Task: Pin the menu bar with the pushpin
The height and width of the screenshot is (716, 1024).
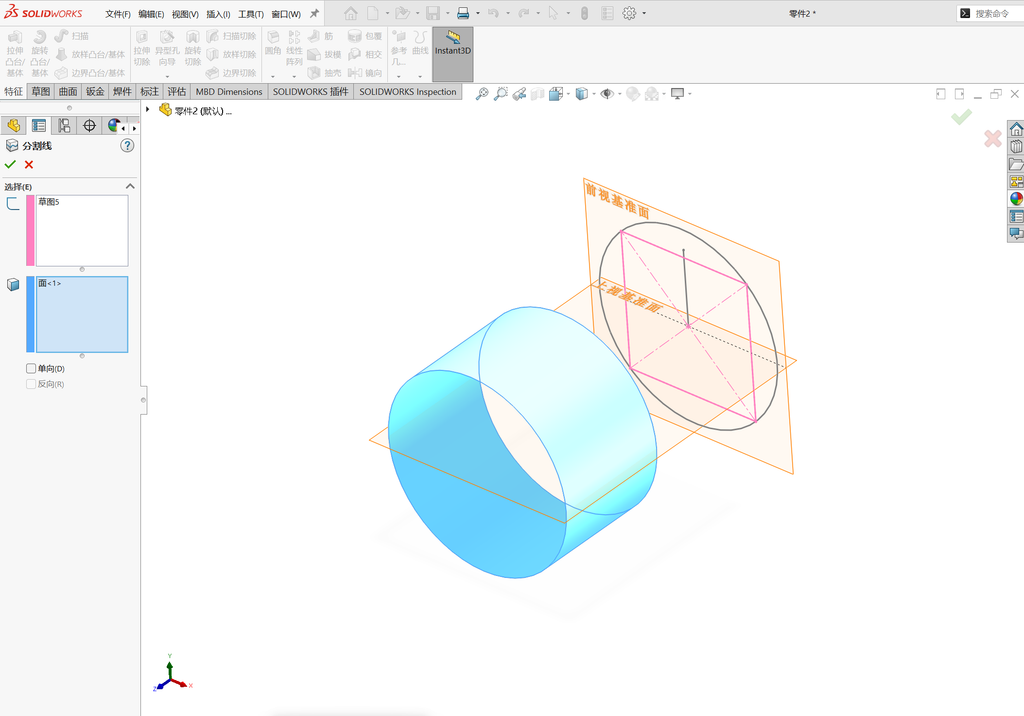Action: tap(314, 13)
